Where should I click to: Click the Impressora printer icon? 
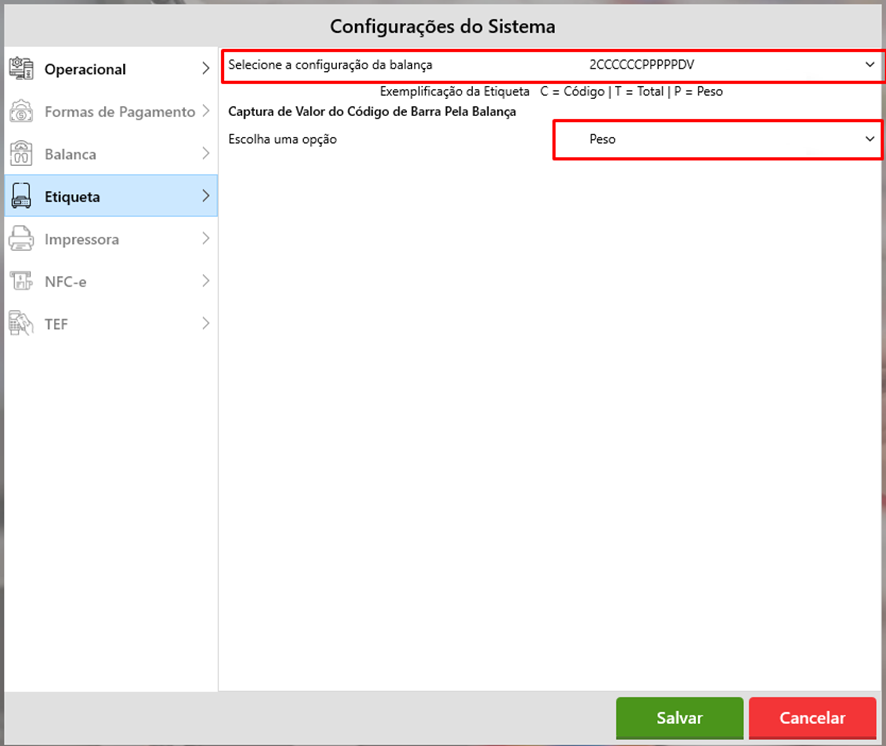pyautogui.click(x=21, y=239)
